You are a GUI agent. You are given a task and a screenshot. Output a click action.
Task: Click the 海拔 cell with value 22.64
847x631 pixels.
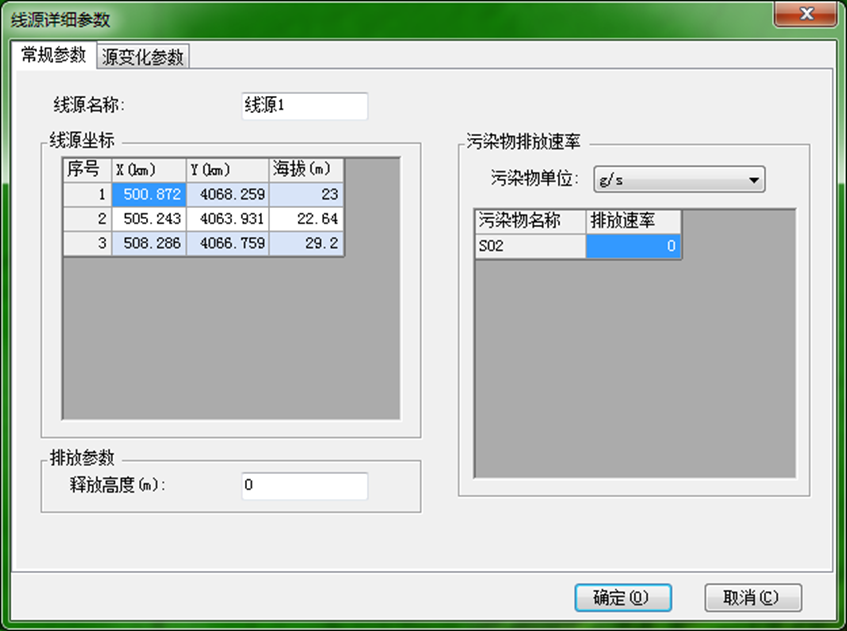(306, 219)
